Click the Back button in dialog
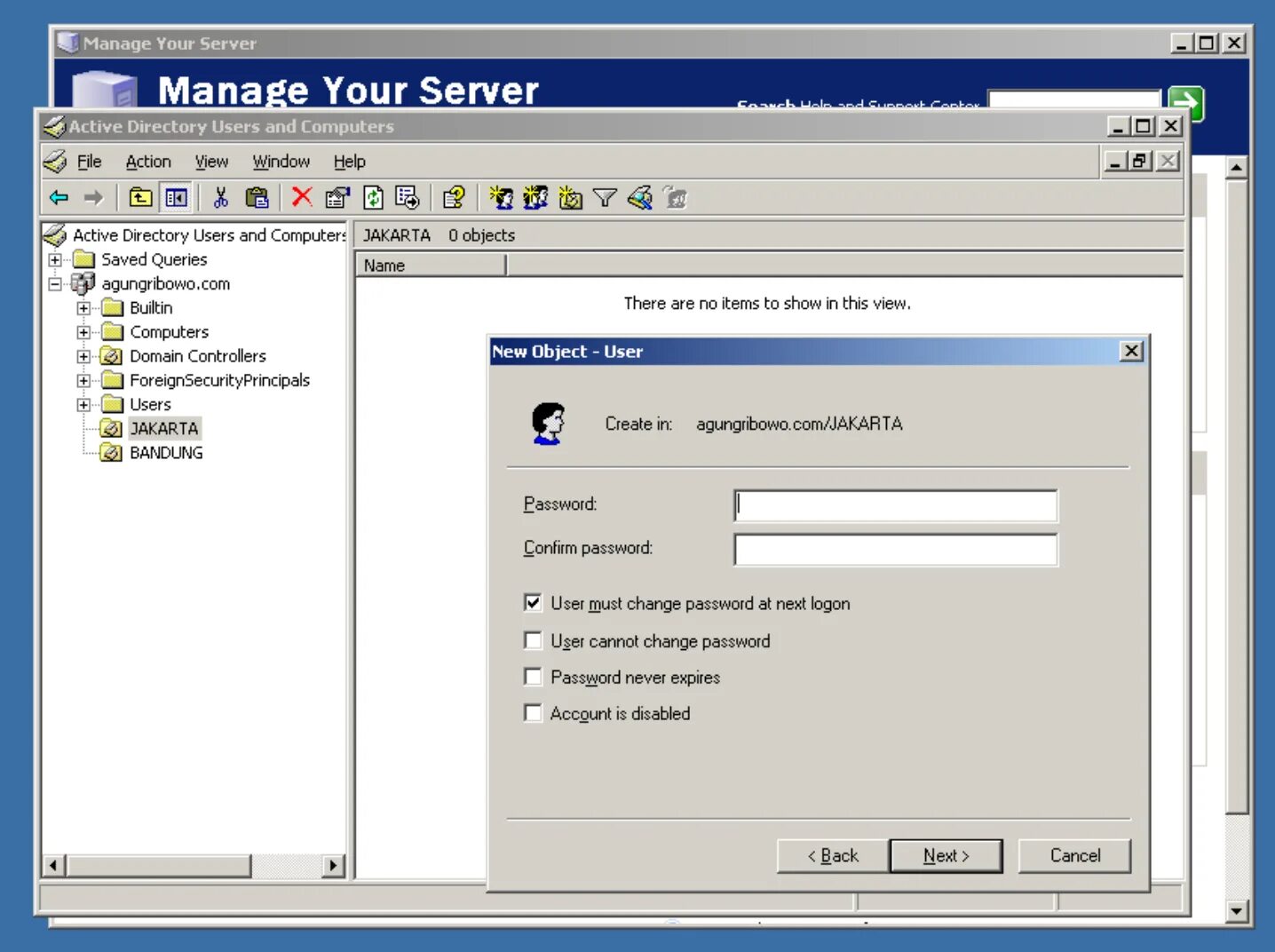The height and width of the screenshot is (952, 1275). (x=833, y=855)
